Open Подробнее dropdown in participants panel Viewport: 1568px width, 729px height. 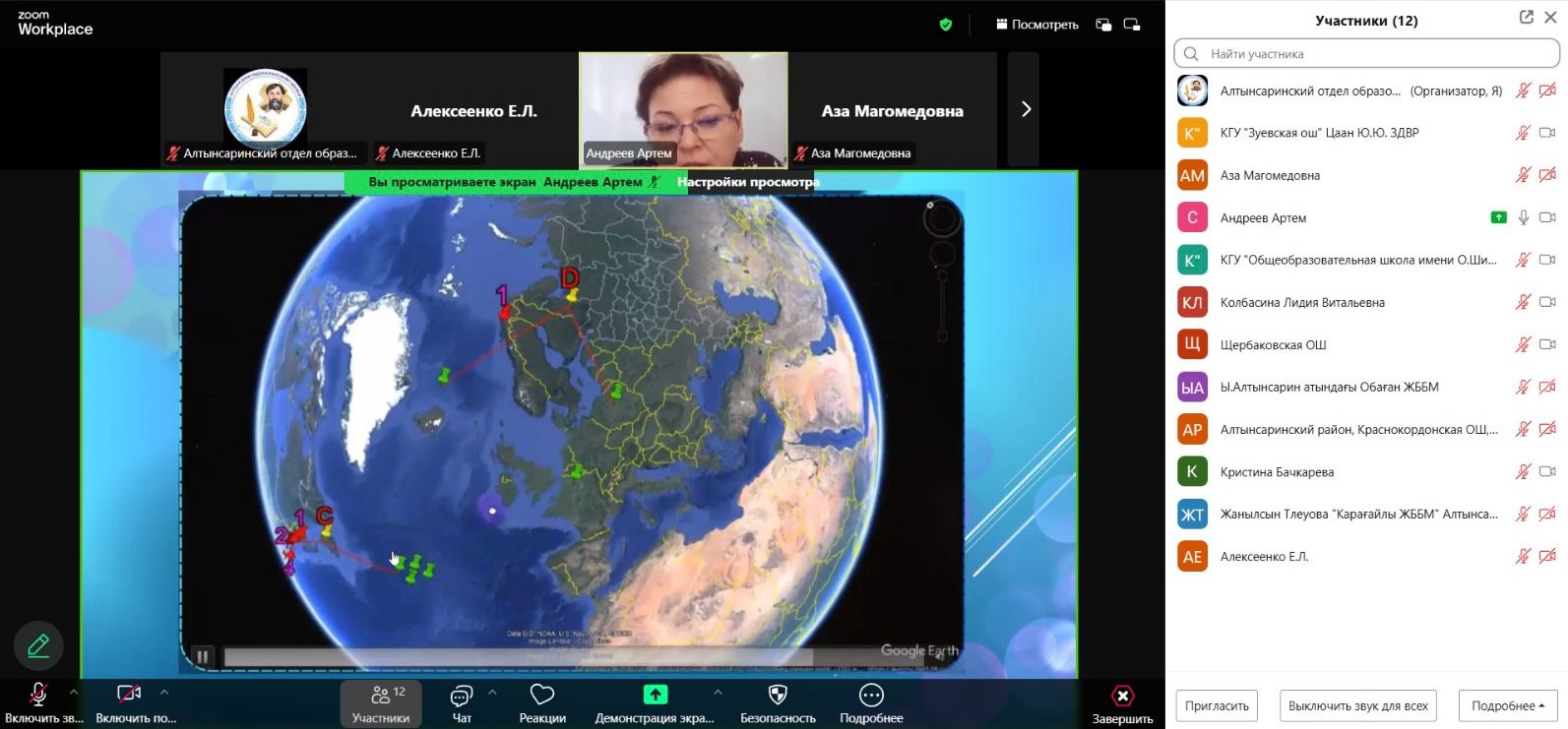[x=1508, y=705]
